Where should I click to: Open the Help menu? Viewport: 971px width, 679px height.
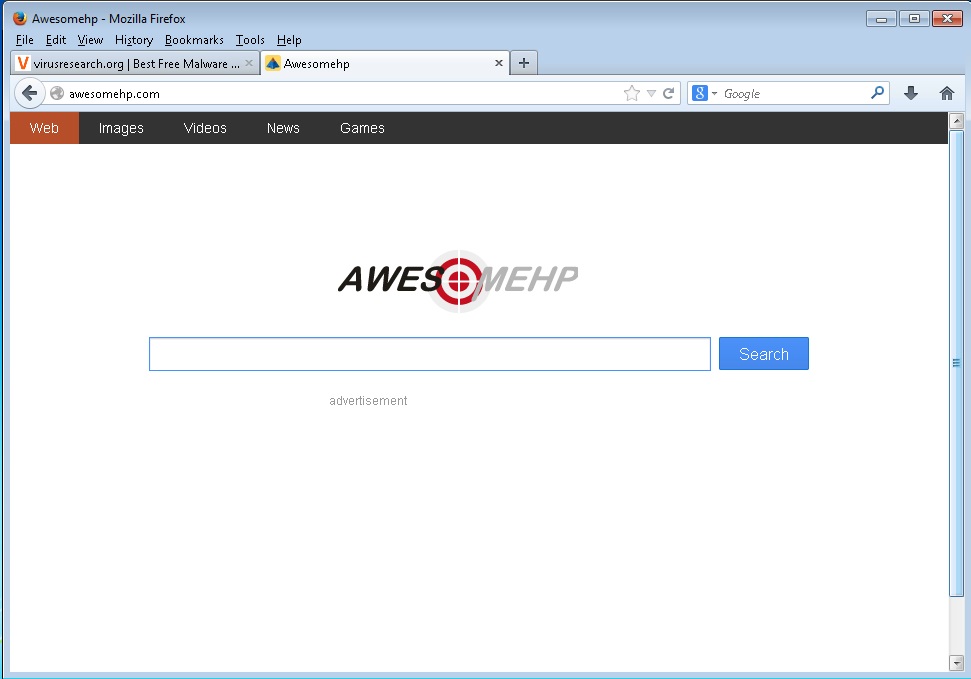click(x=289, y=40)
